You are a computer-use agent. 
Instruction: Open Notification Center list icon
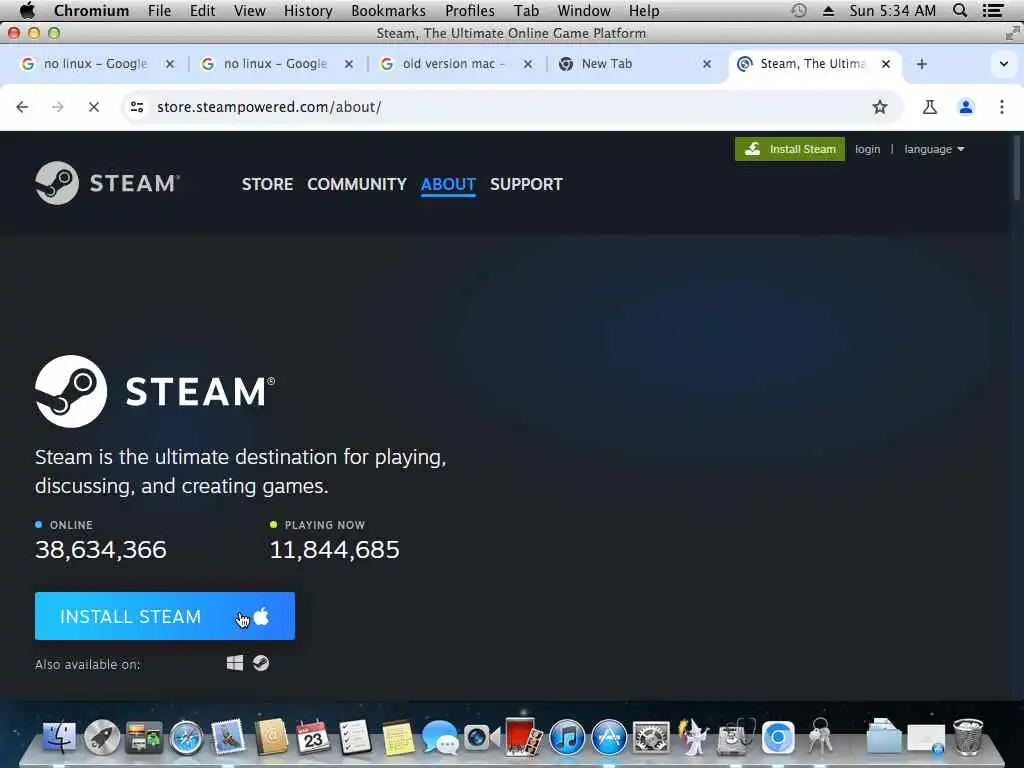993,10
